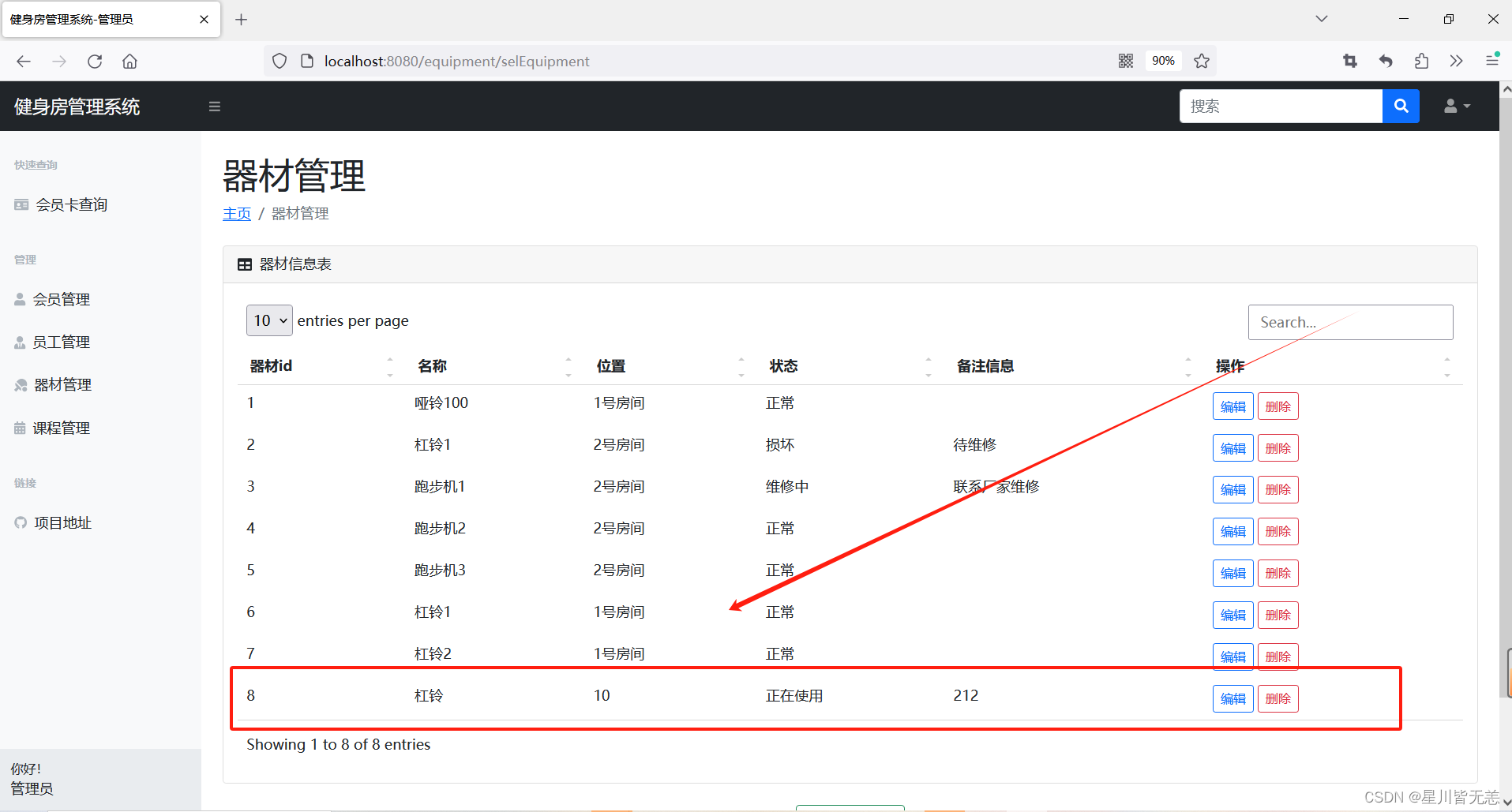
Task: Sort table by 状态 column
Action: [x=850, y=366]
